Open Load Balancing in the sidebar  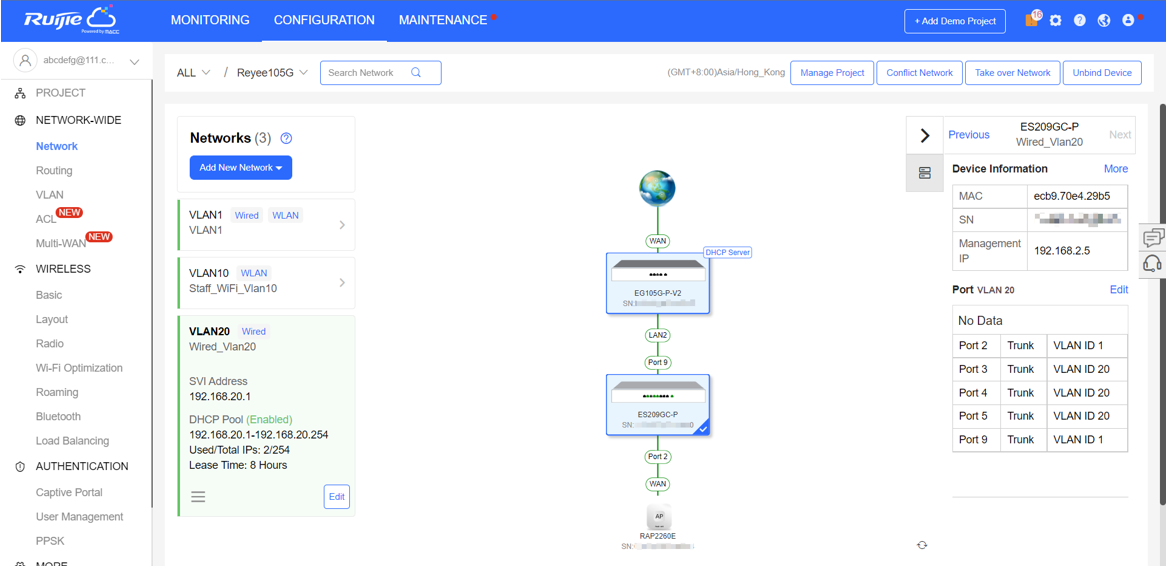(73, 441)
